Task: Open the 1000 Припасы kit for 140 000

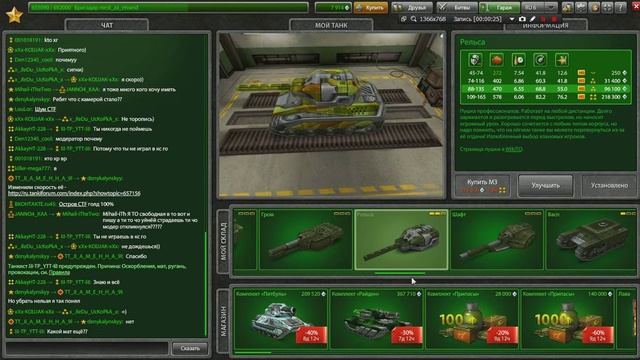Action: tap(567, 320)
